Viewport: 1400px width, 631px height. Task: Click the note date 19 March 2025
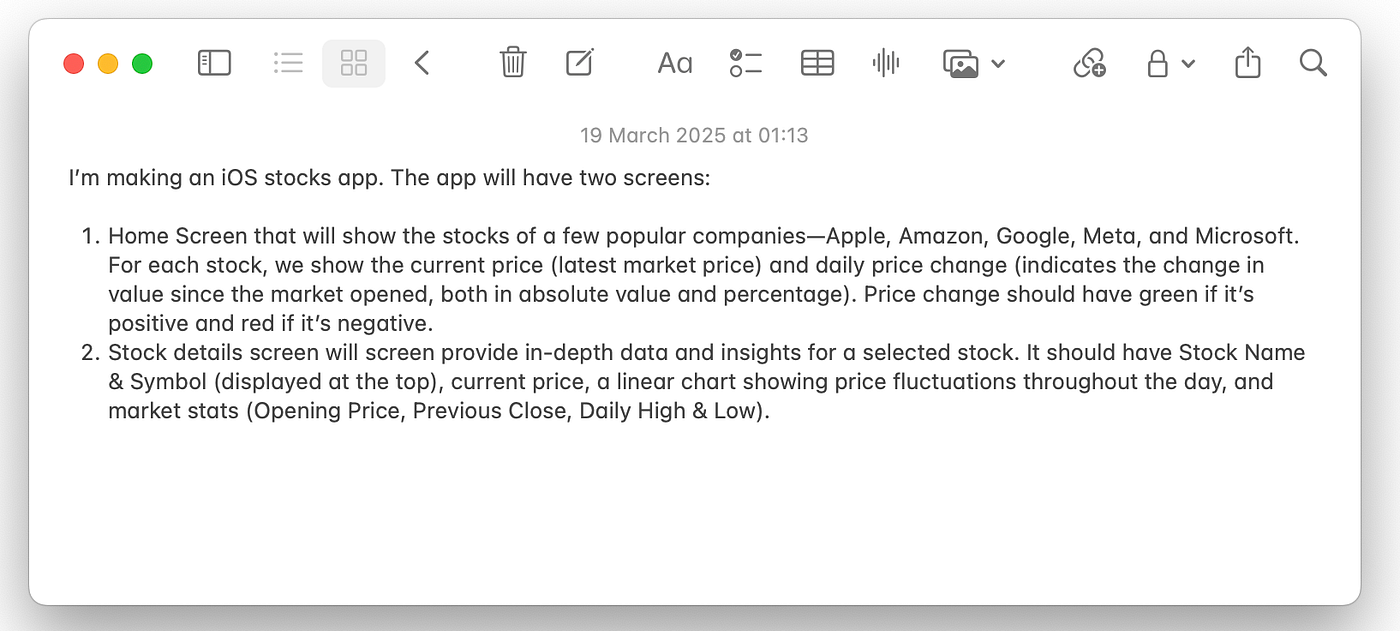694,135
